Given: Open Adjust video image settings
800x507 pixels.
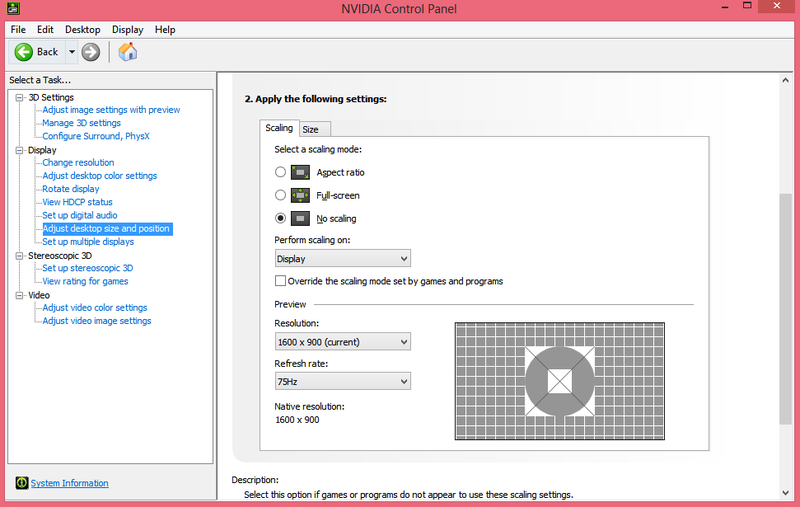Looking at the screenshot, I should point(97,321).
